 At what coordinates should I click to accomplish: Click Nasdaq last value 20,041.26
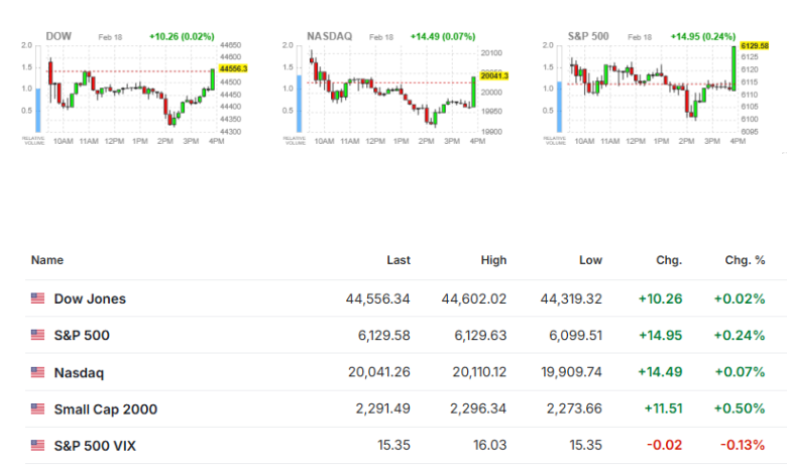[x=379, y=372]
